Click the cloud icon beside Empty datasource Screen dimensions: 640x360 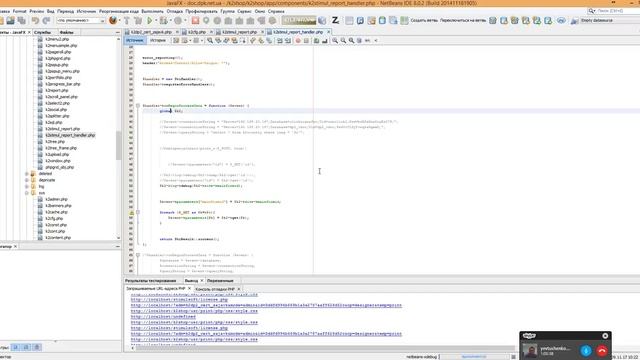561,20
